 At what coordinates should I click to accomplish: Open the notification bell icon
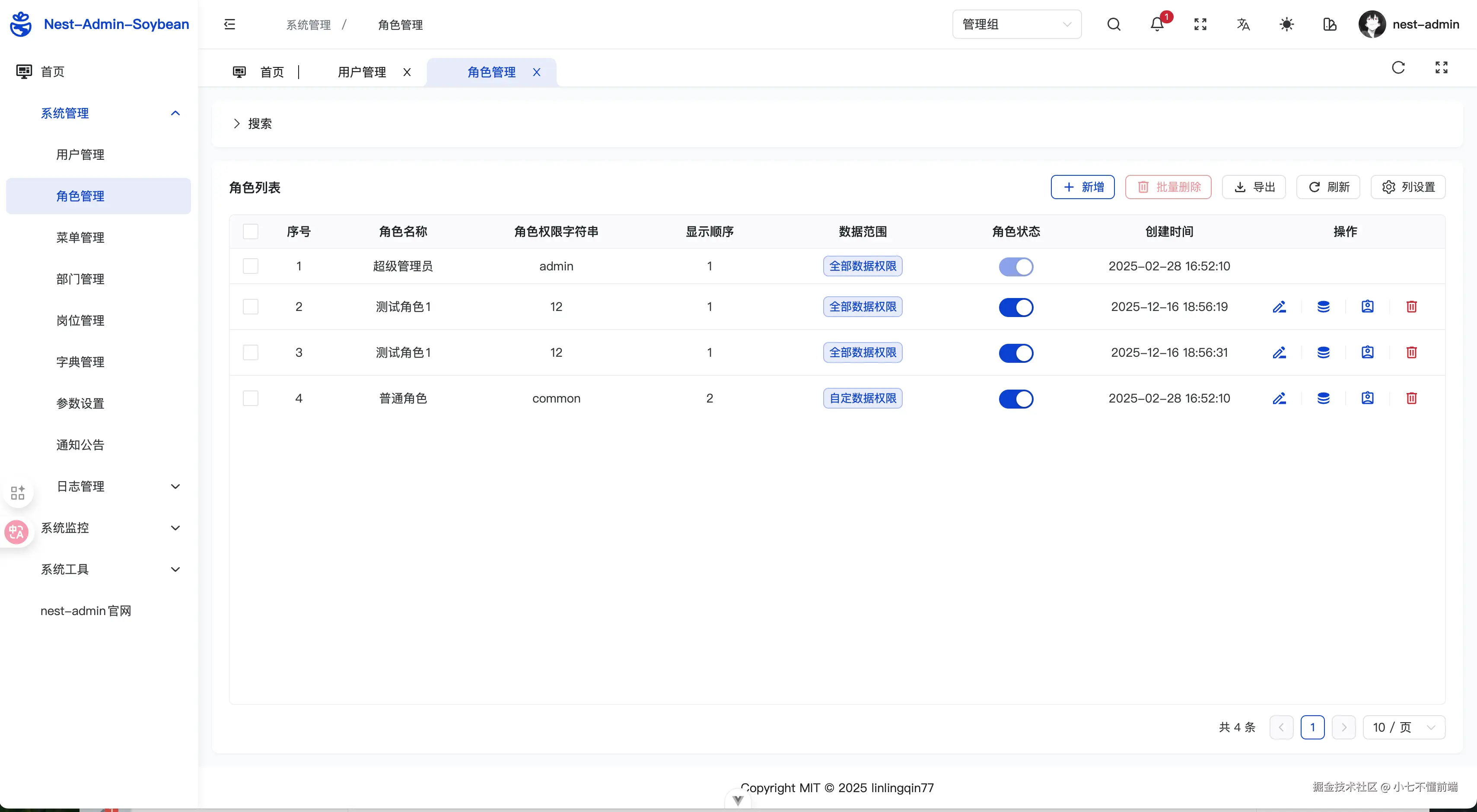click(x=1157, y=24)
